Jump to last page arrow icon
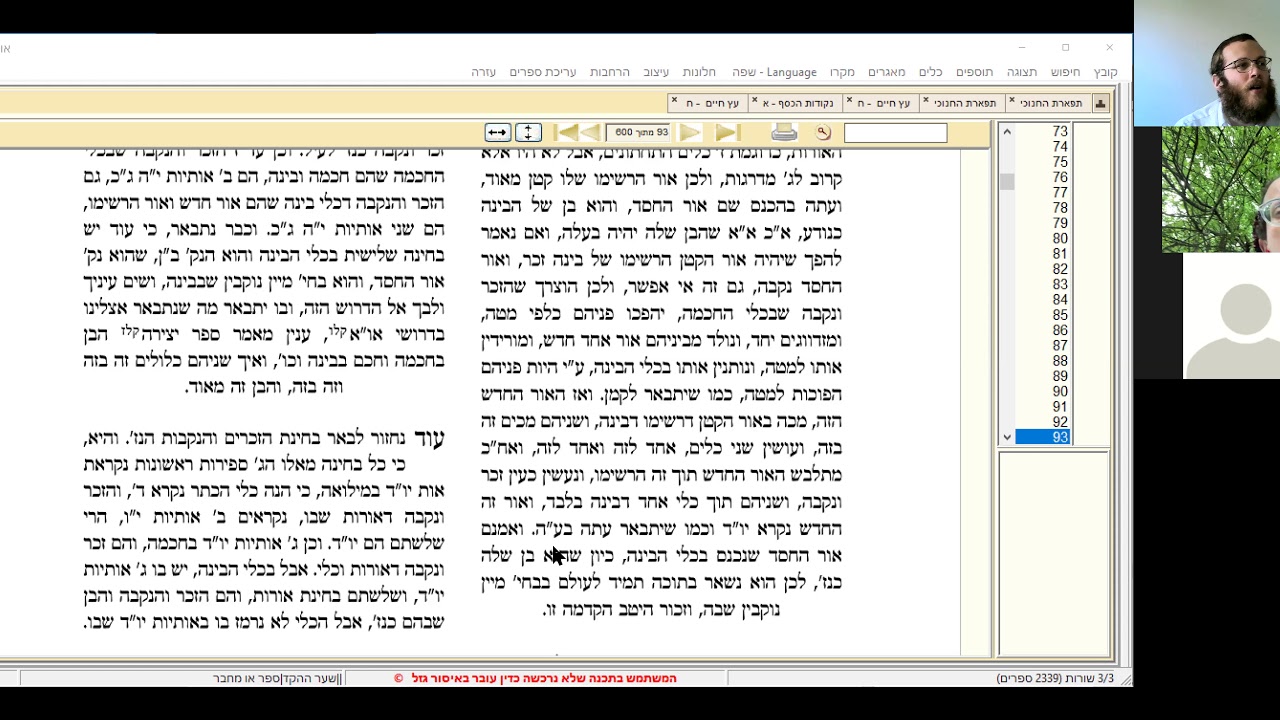1280x720 pixels. pos(727,132)
